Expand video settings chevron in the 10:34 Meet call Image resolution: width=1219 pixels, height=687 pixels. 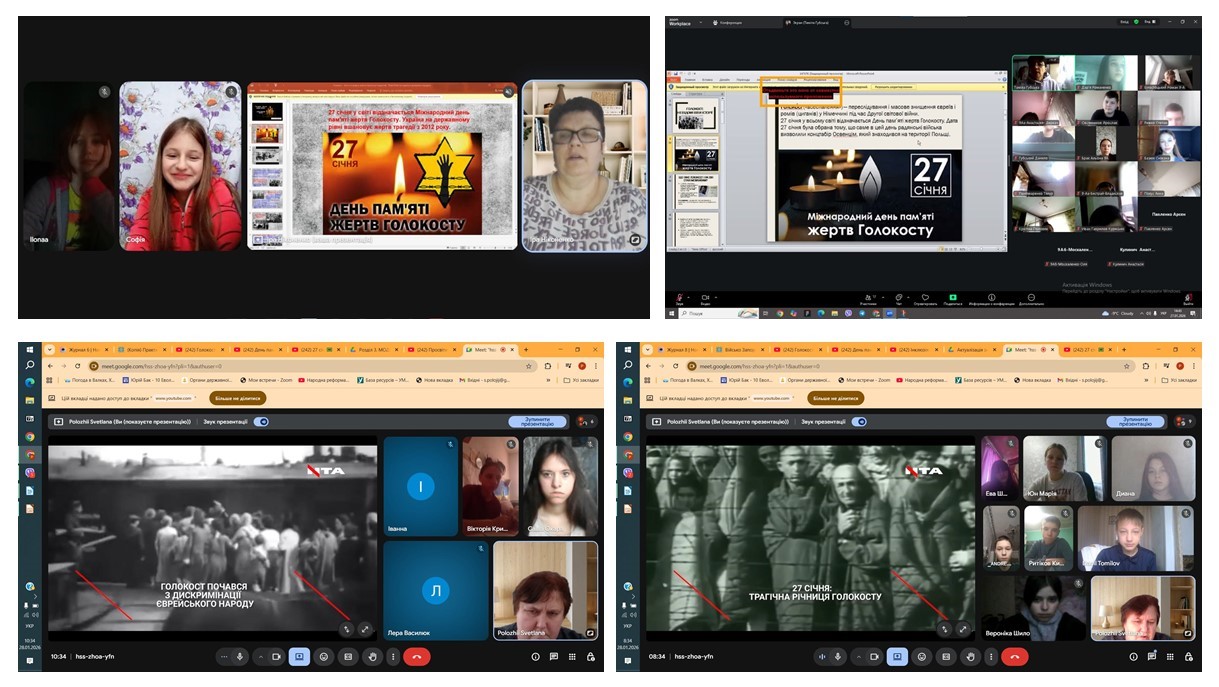[261, 657]
